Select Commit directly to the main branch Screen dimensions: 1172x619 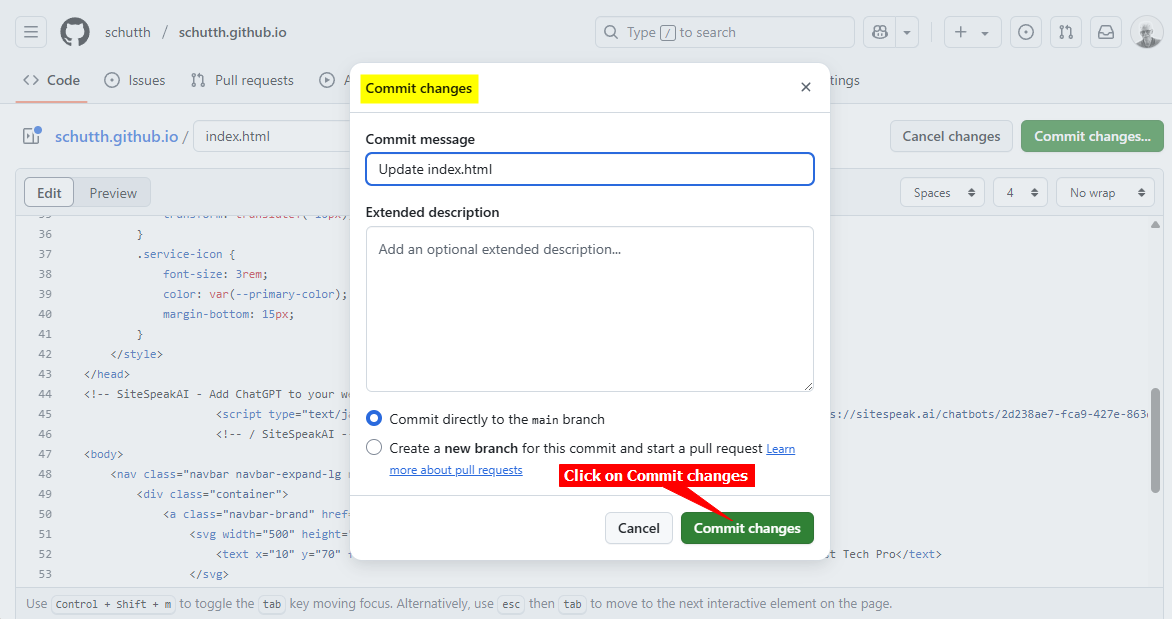tap(374, 419)
